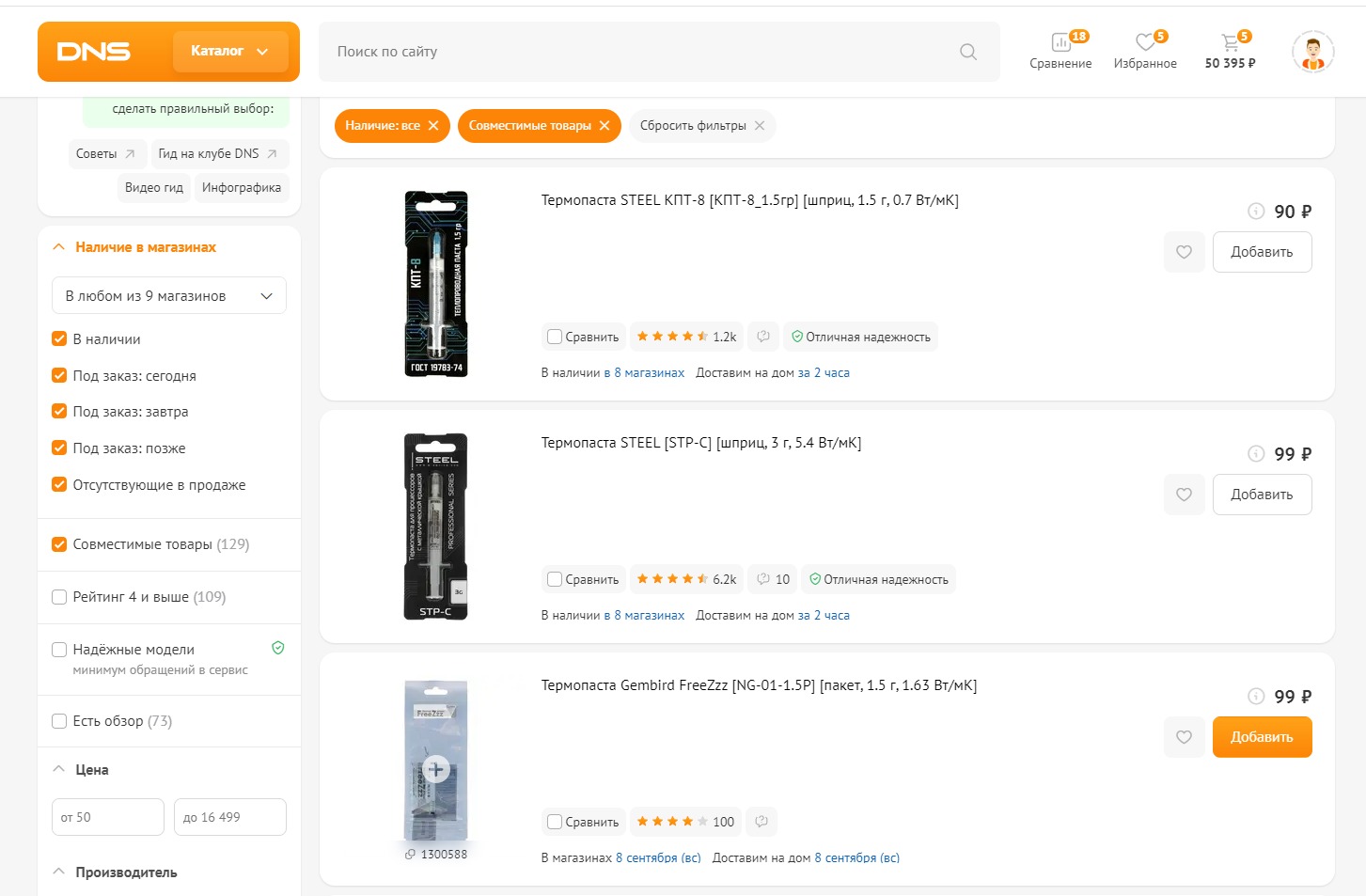Screen dimensions: 1366x896
Task: Click the search magnifier icon
Action: 968,52
